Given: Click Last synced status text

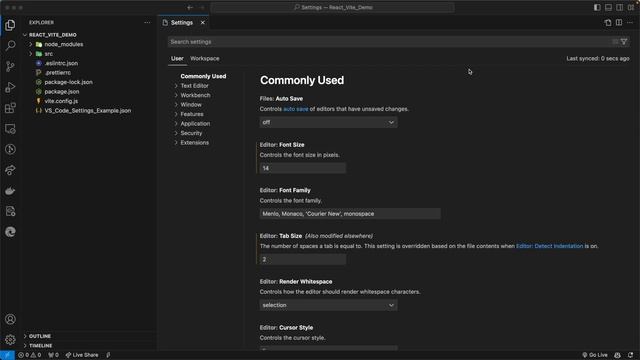Looking at the screenshot, I should click(598, 58).
